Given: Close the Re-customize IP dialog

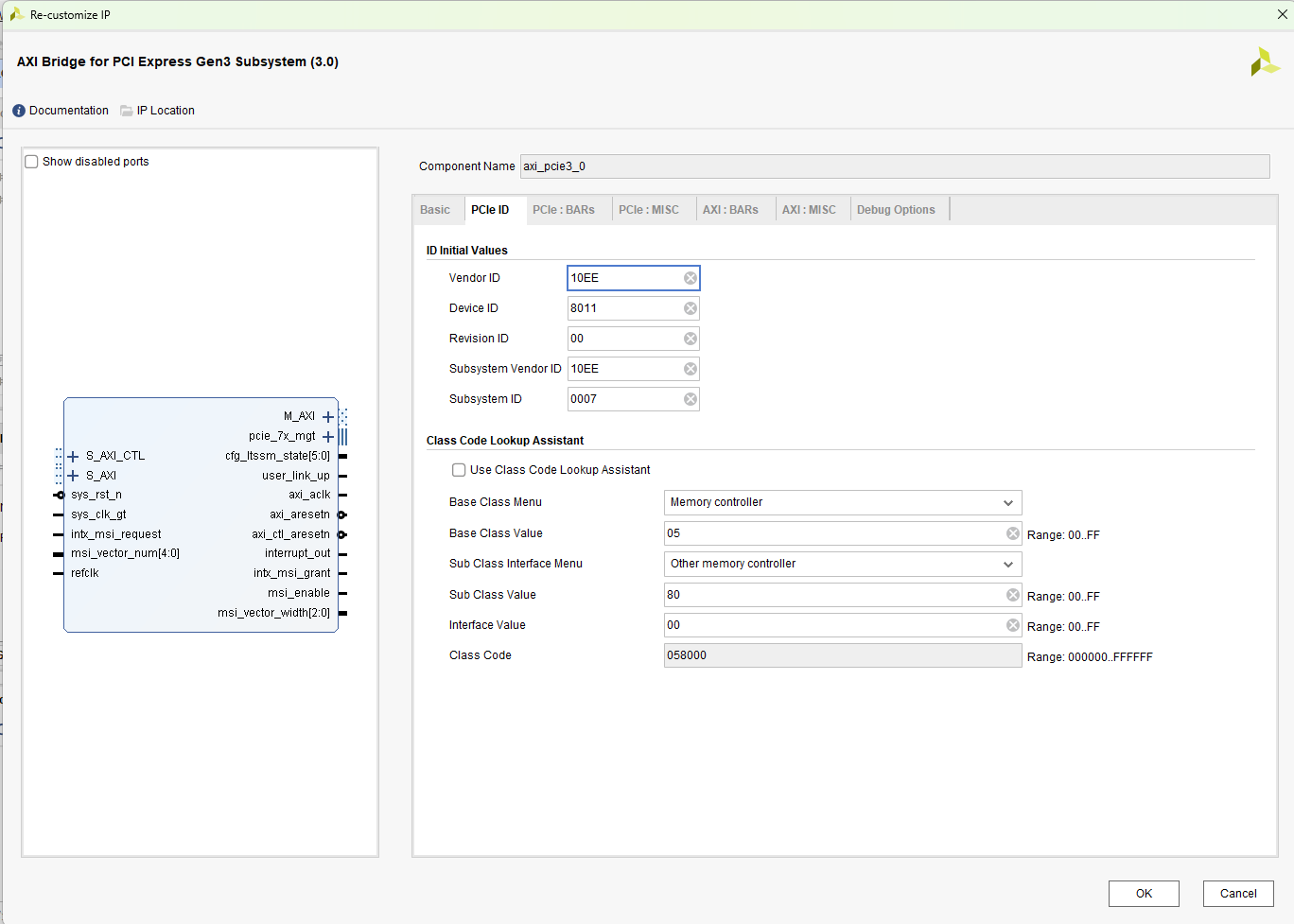Looking at the screenshot, I should 1282,14.
